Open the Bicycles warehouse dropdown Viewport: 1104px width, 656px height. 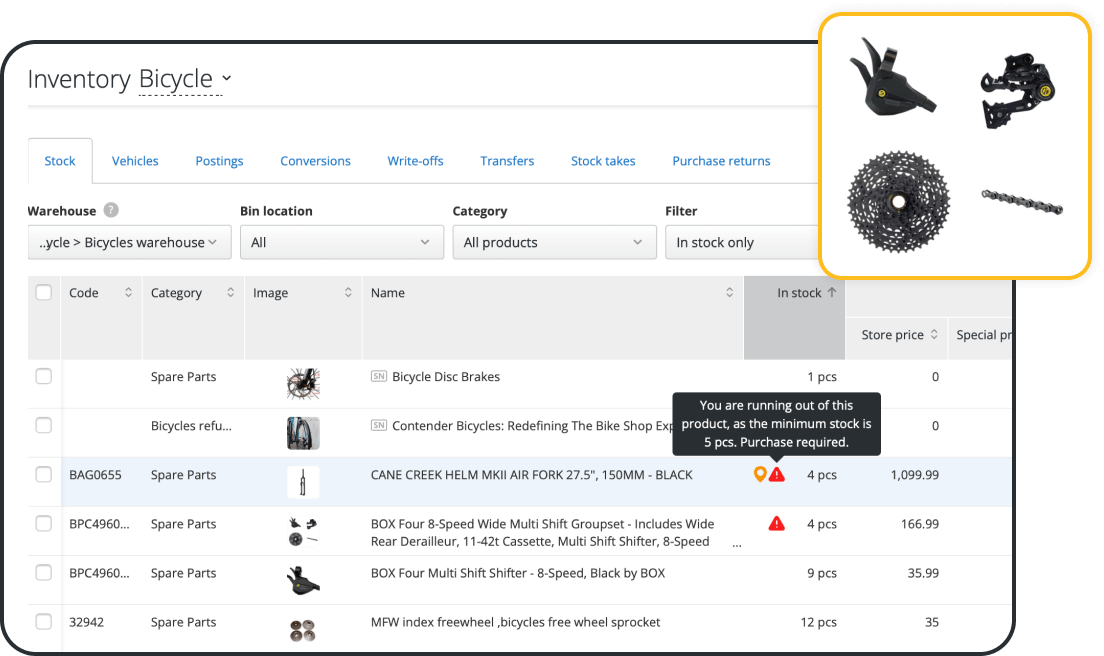[x=129, y=242]
